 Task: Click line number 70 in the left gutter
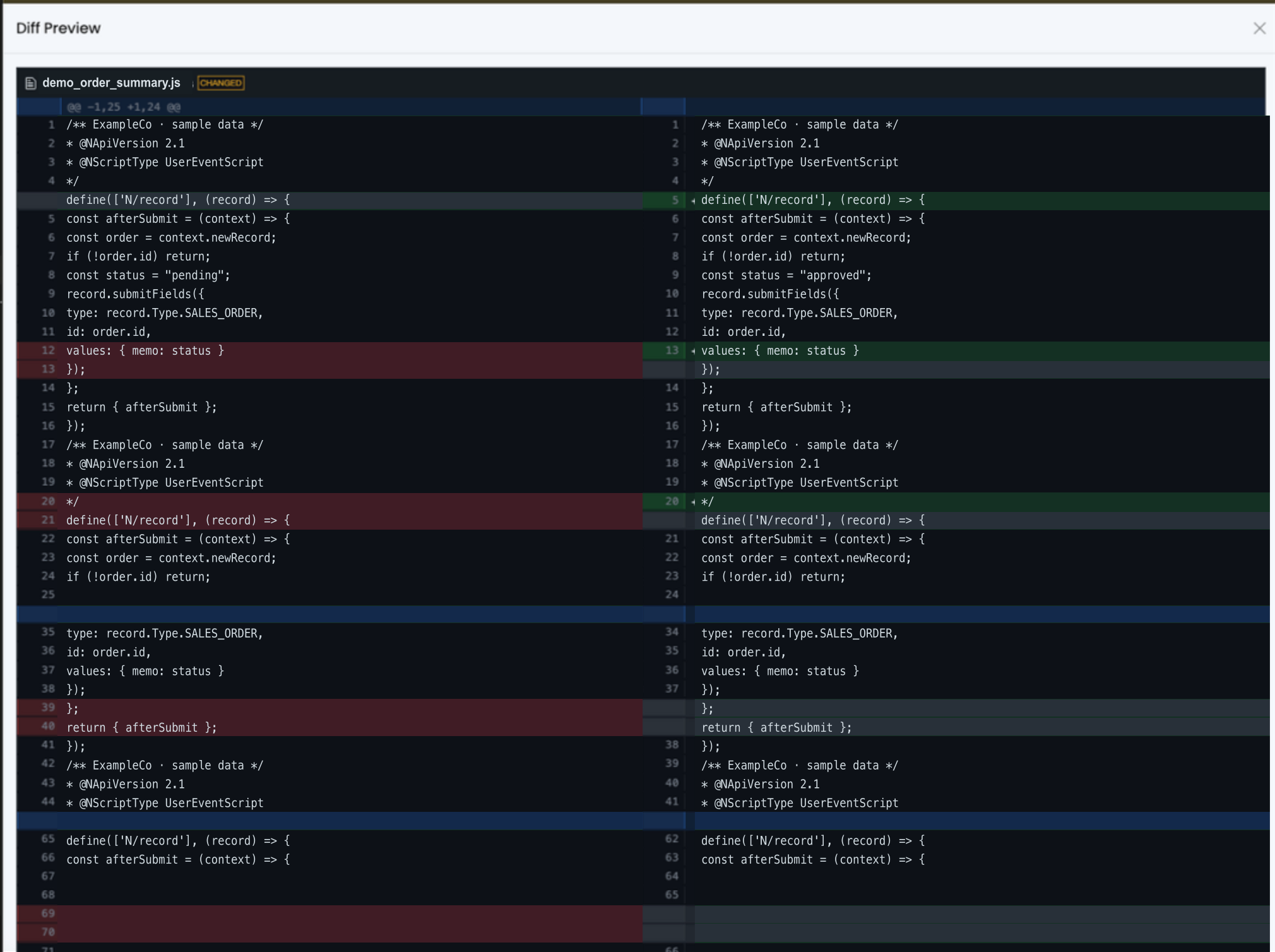point(48,932)
